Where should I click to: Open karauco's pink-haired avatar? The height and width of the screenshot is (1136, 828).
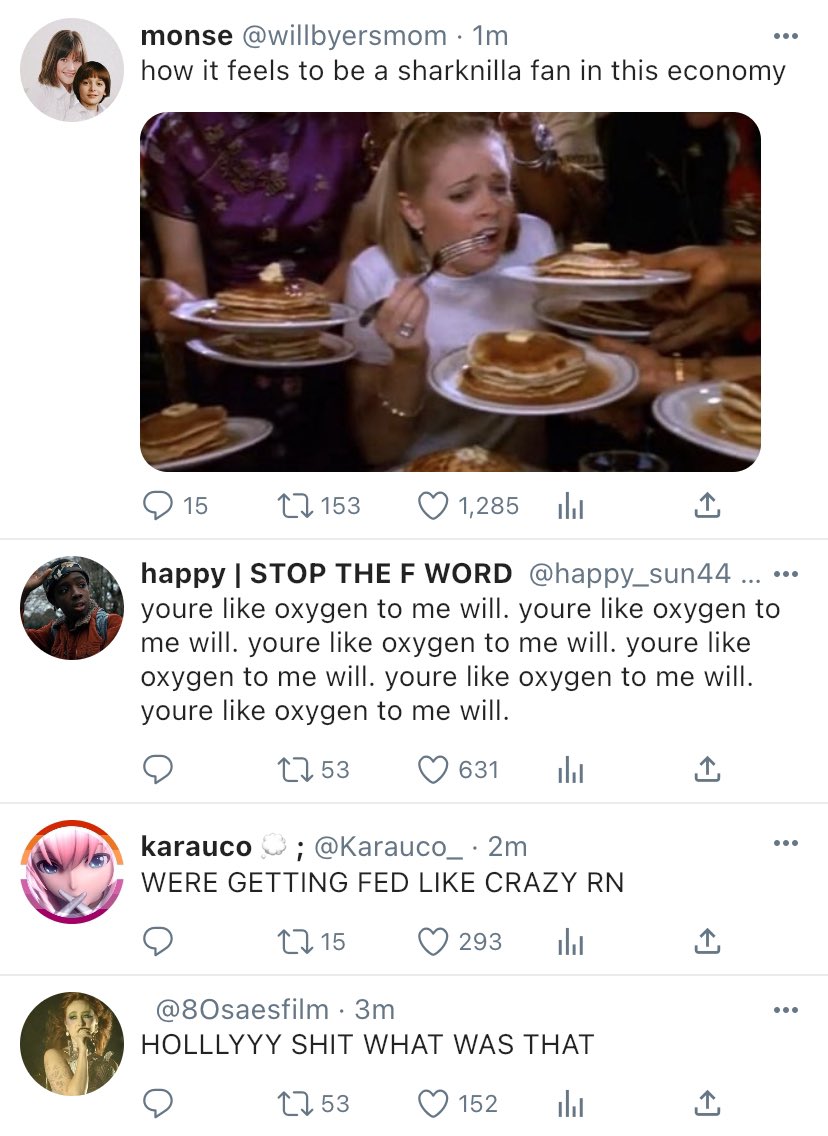coord(72,871)
